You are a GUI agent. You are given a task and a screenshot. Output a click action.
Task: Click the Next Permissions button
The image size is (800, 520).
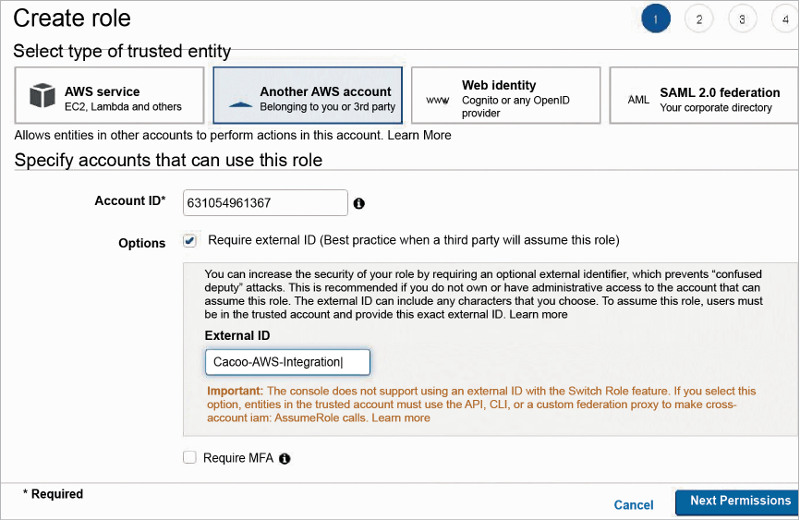pos(738,502)
